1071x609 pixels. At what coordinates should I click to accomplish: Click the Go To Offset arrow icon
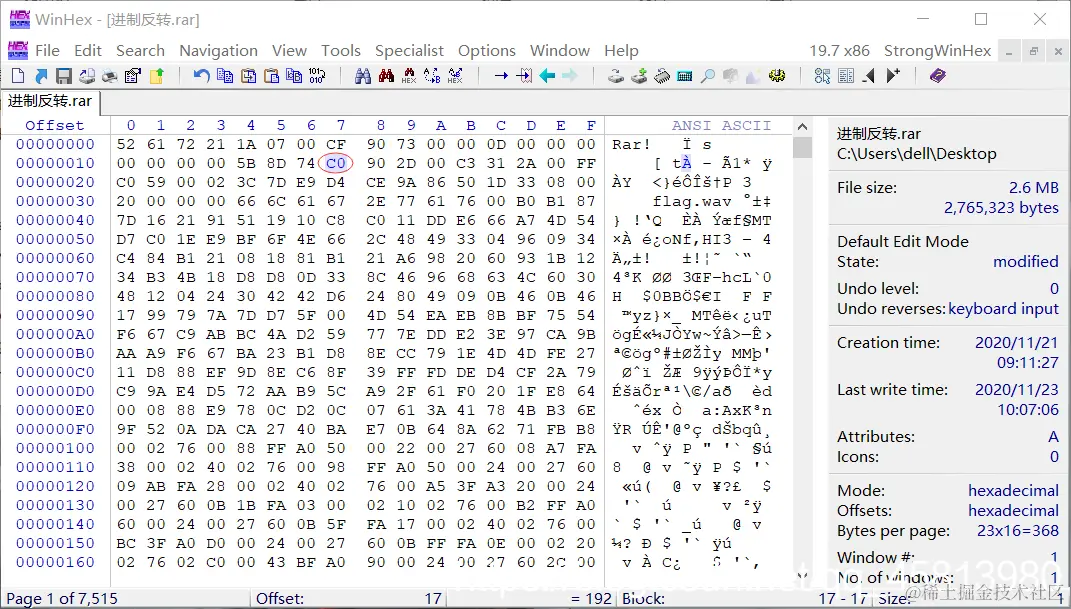(501, 76)
